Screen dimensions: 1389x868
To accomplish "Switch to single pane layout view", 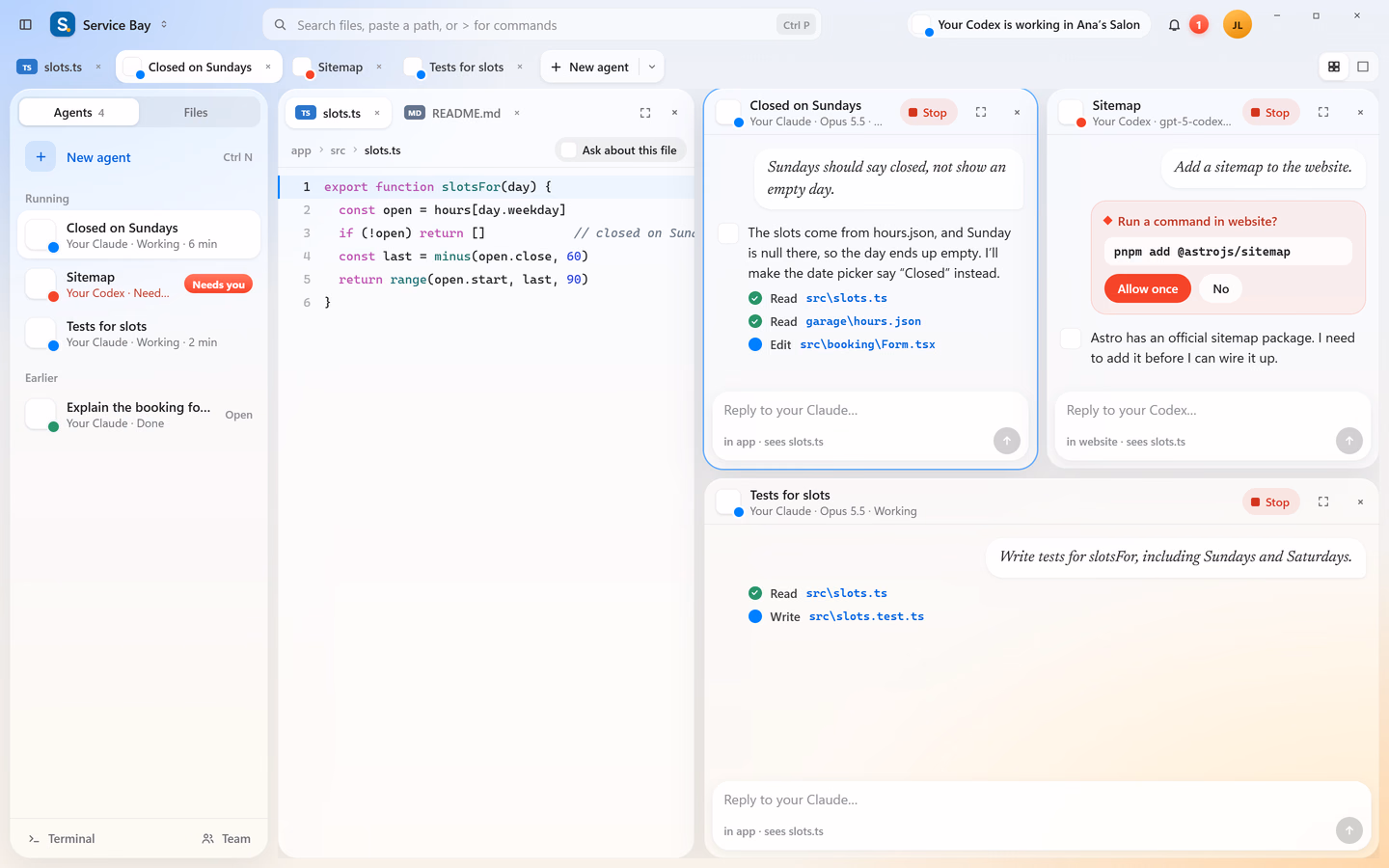I will (x=1363, y=67).
